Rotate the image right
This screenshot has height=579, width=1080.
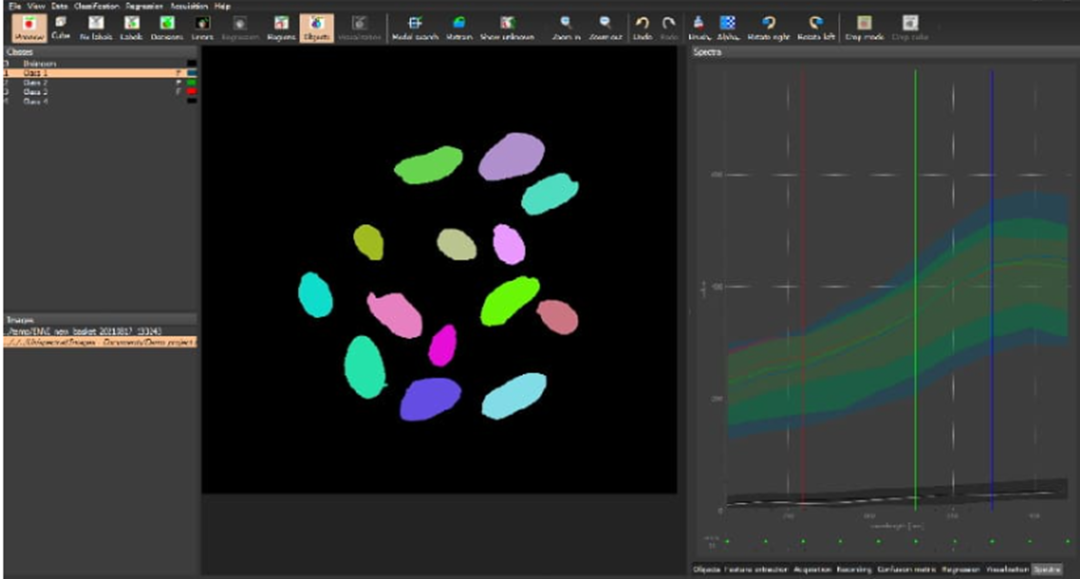tap(768, 26)
